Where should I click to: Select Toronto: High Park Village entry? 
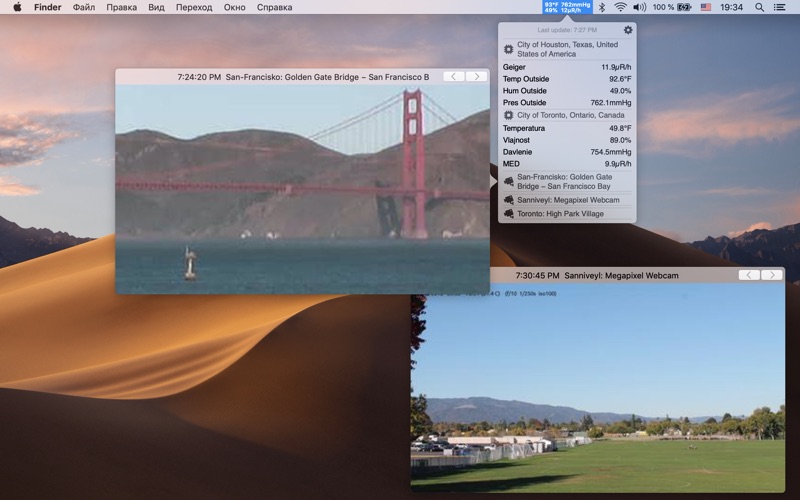coord(567,214)
